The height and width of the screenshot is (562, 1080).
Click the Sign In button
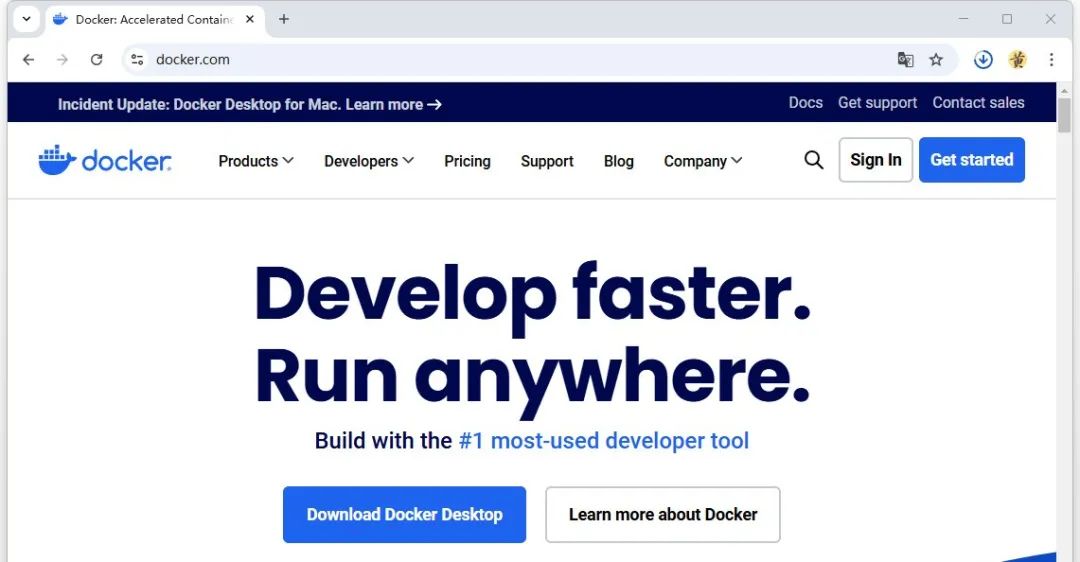tap(875, 160)
